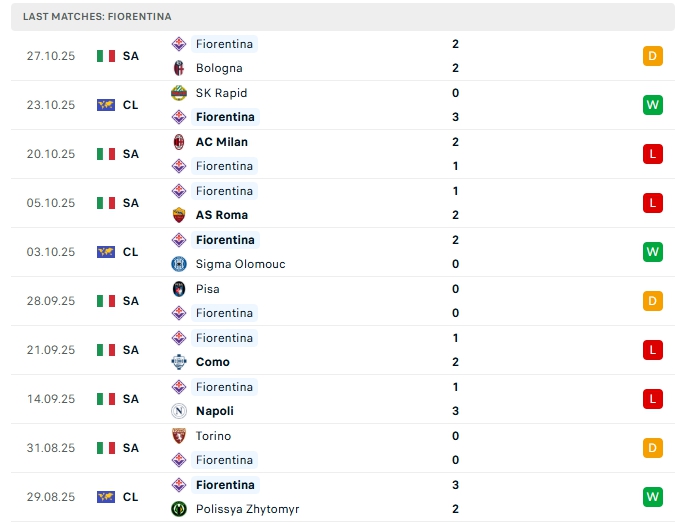686x523 pixels.
Task: Click the AS Roma club crest
Action: (x=179, y=215)
